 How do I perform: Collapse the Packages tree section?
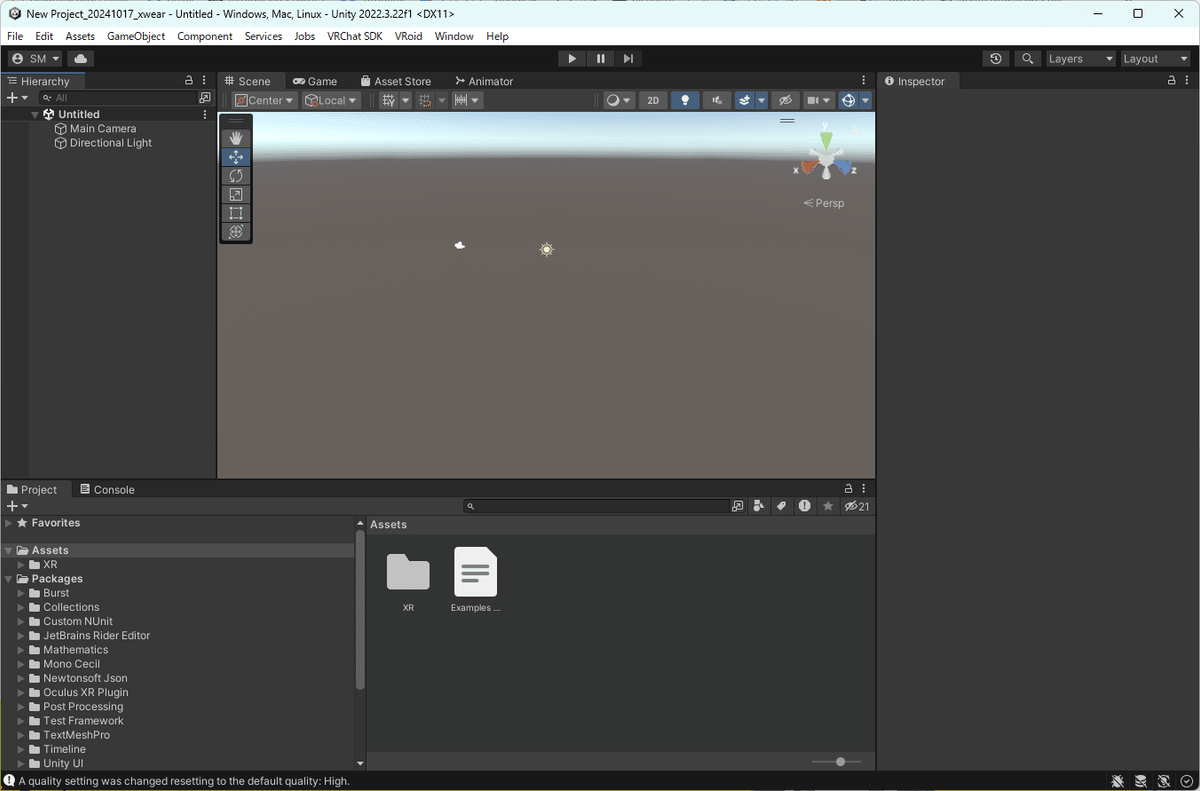(9, 579)
